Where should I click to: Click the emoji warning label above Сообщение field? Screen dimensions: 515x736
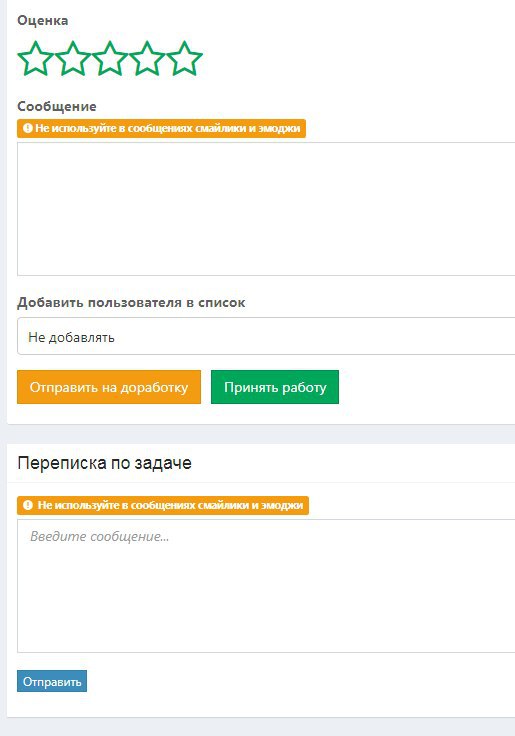click(161, 128)
